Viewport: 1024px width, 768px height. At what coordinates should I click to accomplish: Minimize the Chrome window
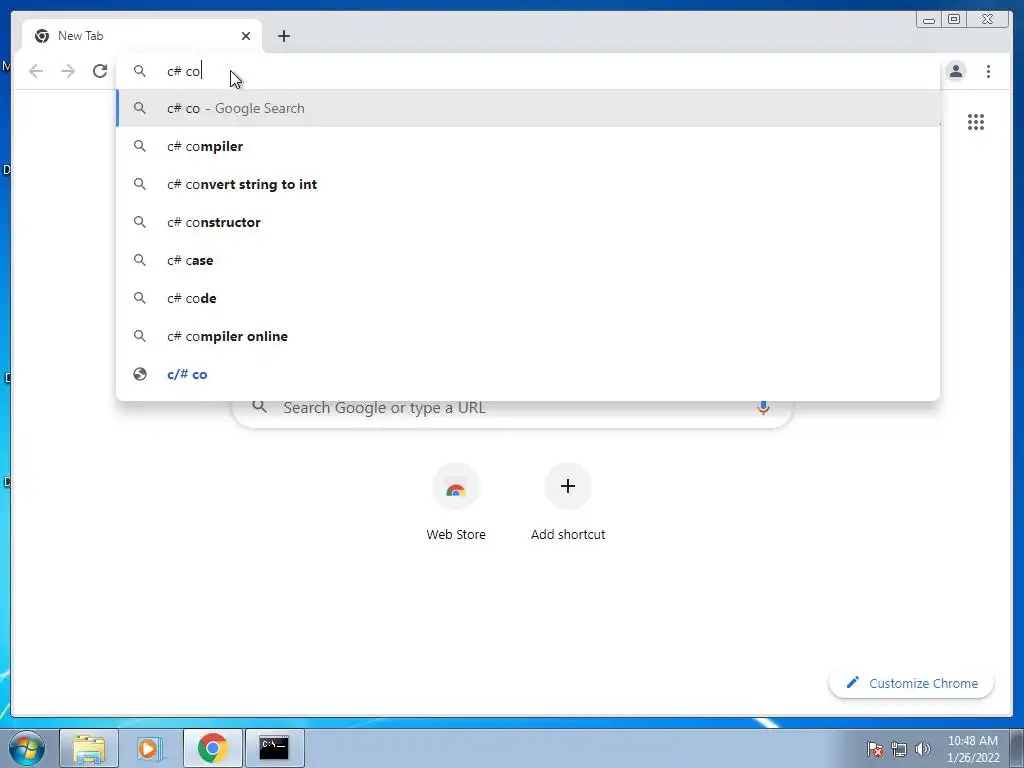coord(929,20)
